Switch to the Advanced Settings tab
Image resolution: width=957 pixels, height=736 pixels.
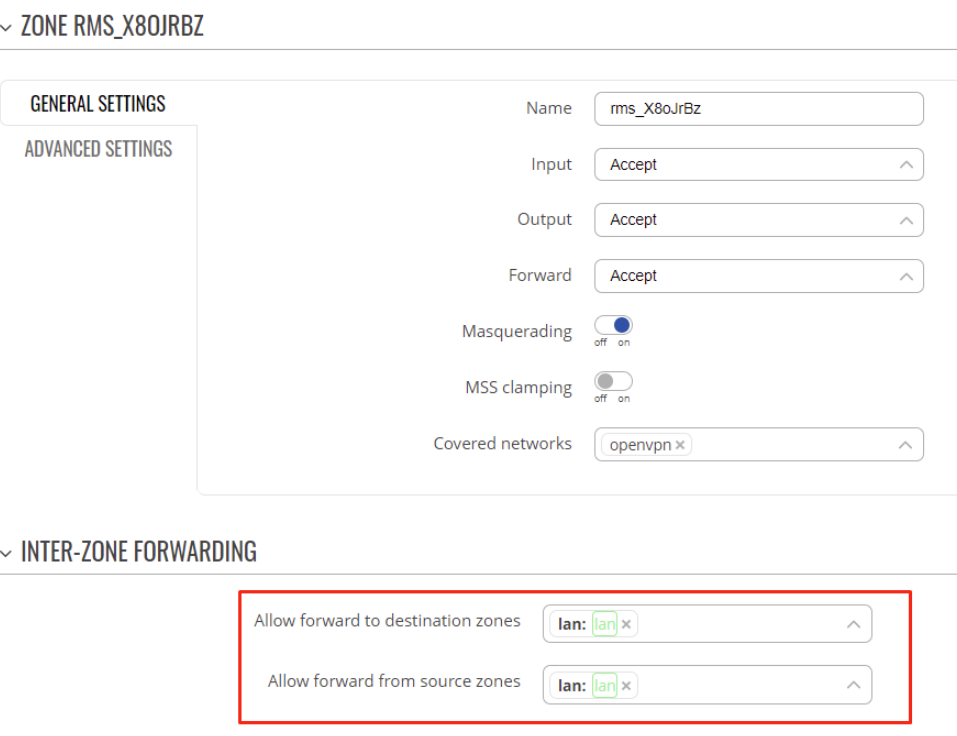98,149
